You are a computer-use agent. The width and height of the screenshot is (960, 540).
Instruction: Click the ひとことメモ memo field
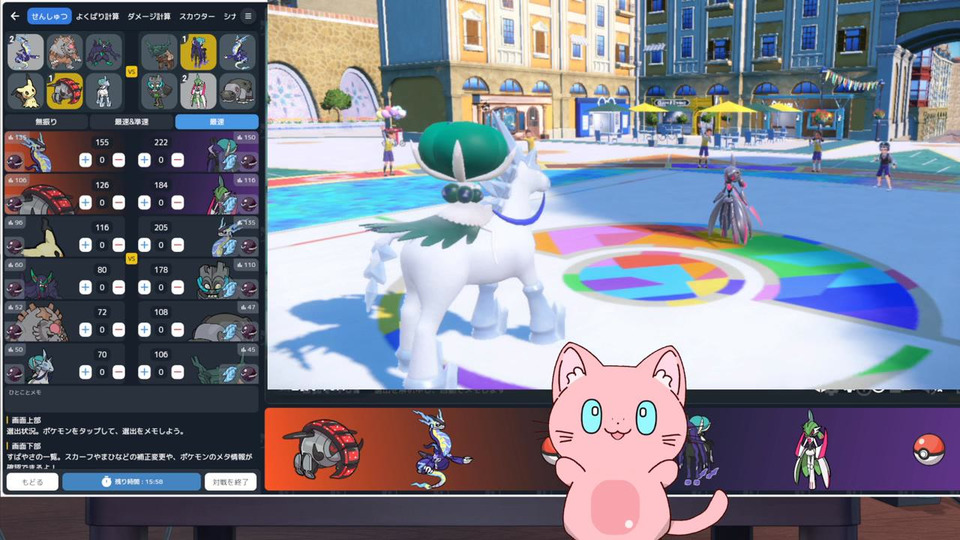[x=132, y=399]
